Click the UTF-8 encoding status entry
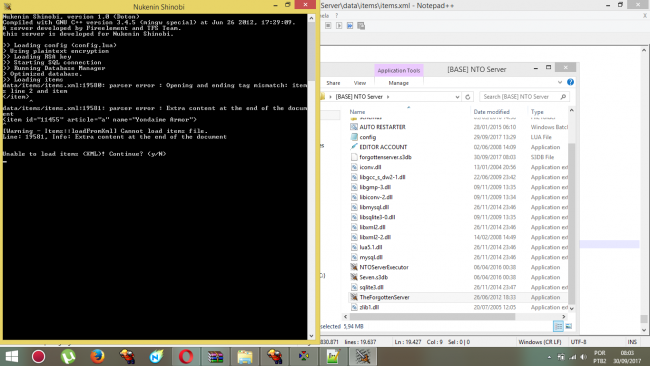This screenshot has width=650, height=366. (578, 342)
